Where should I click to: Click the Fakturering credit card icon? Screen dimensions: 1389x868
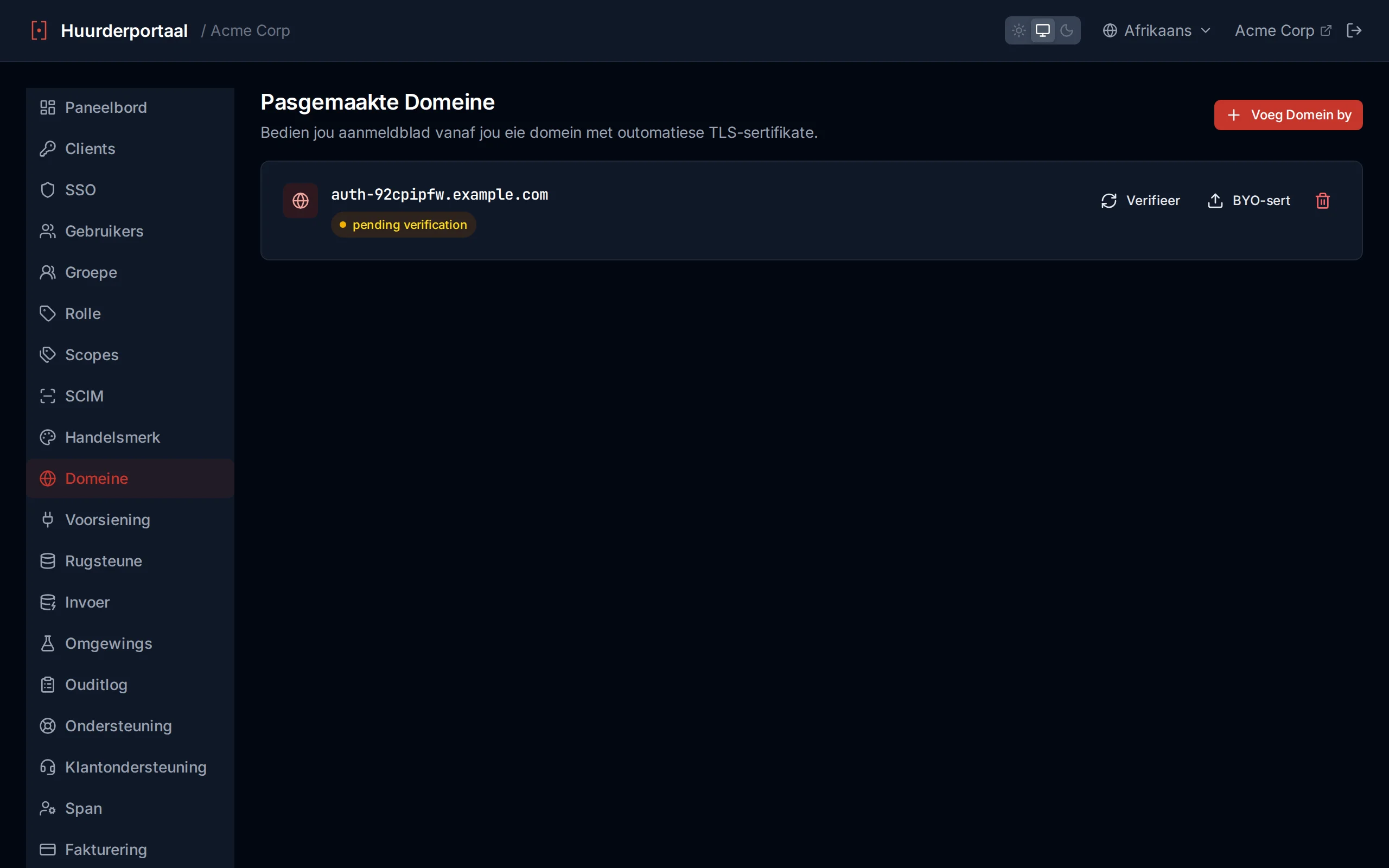coord(48,850)
